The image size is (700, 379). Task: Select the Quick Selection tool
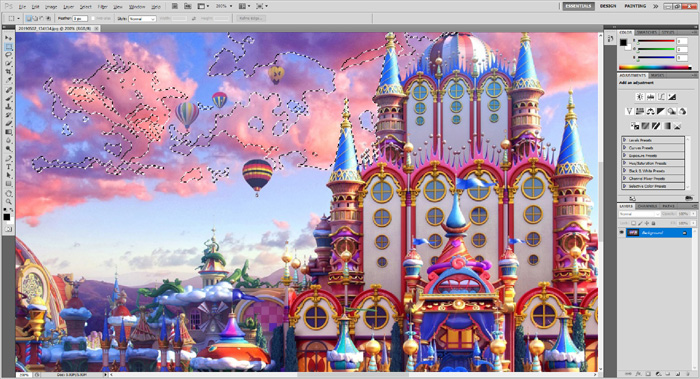(x=8, y=63)
